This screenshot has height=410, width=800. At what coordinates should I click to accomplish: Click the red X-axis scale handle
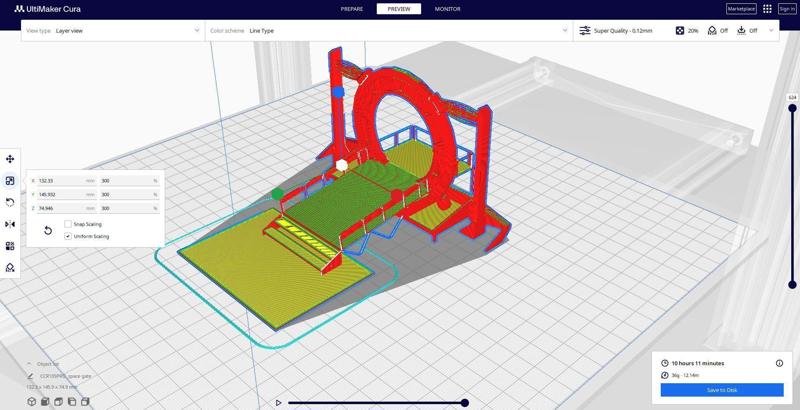click(396, 196)
